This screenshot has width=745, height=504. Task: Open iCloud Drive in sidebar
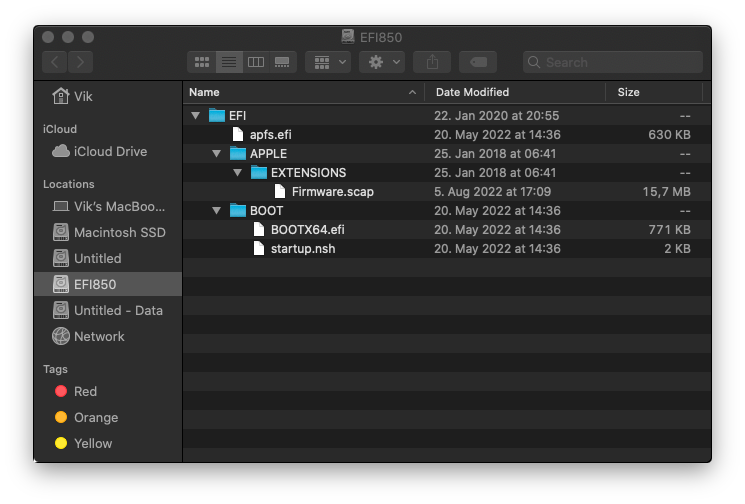coord(108,152)
